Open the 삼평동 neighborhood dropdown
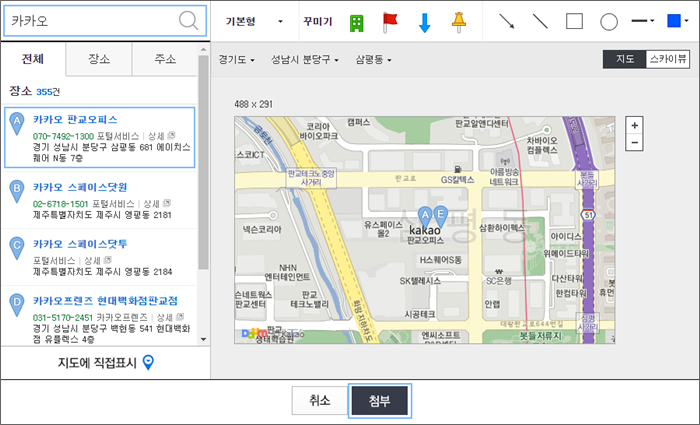 point(373,59)
